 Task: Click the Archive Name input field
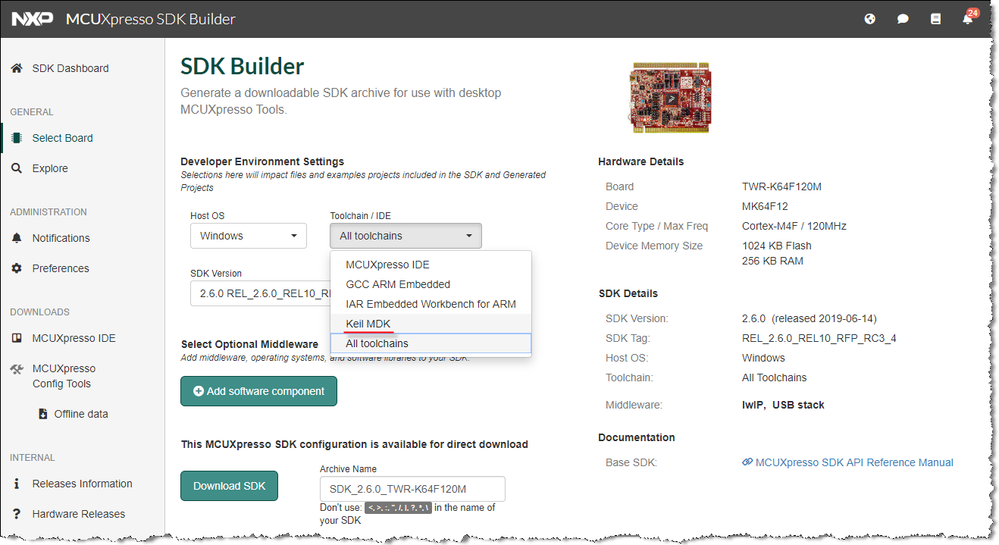tap(413, 489)
